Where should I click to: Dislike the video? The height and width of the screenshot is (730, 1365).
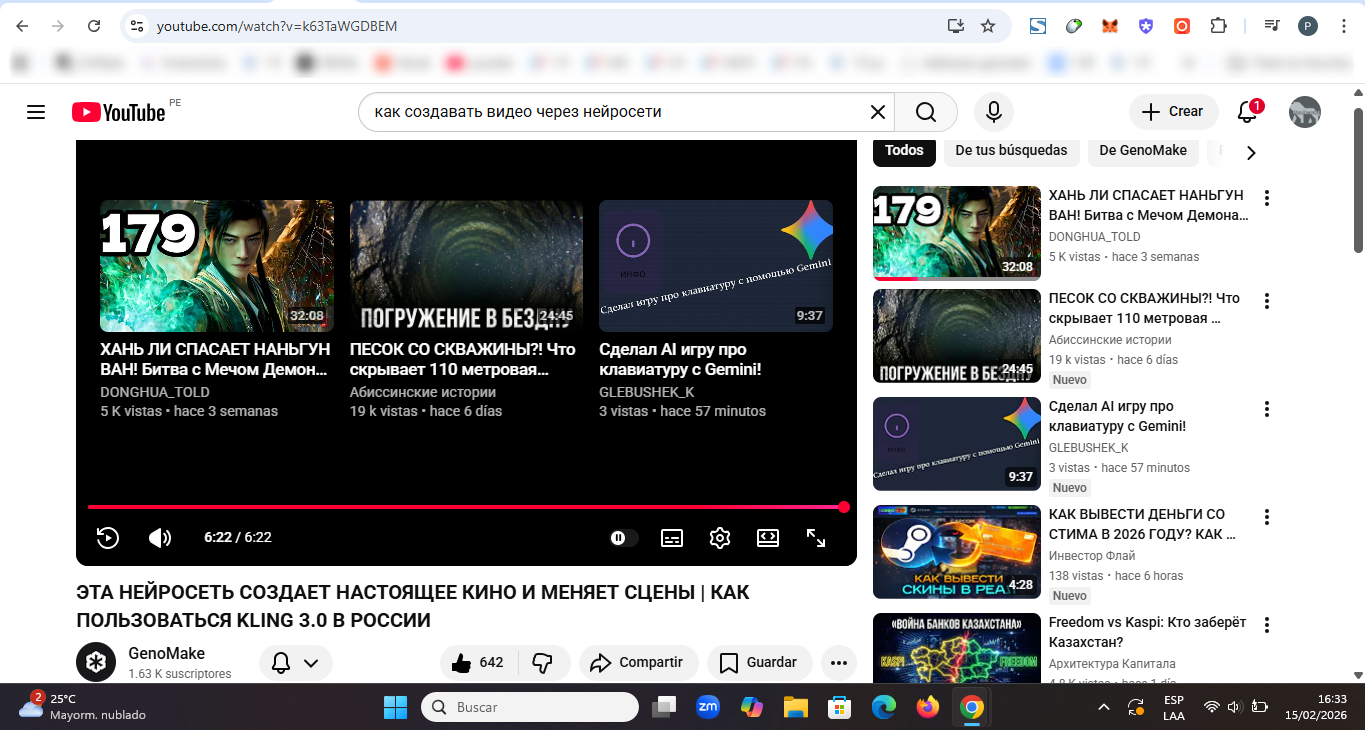click(x=543, y=662)
